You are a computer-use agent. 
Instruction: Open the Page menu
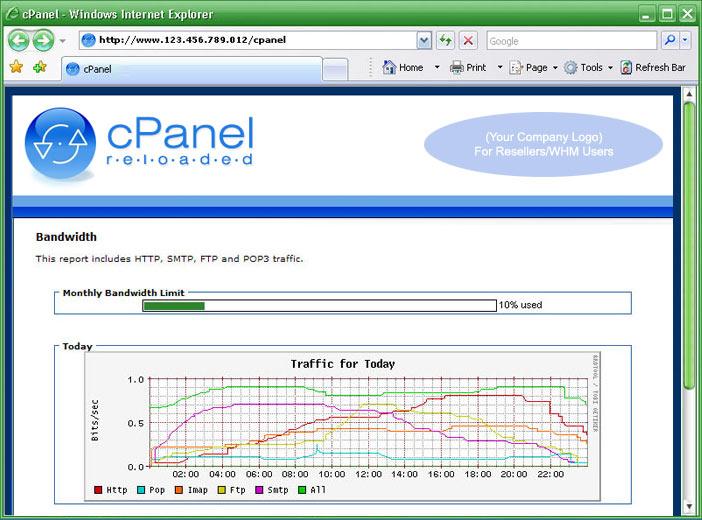tap(534, 68)
